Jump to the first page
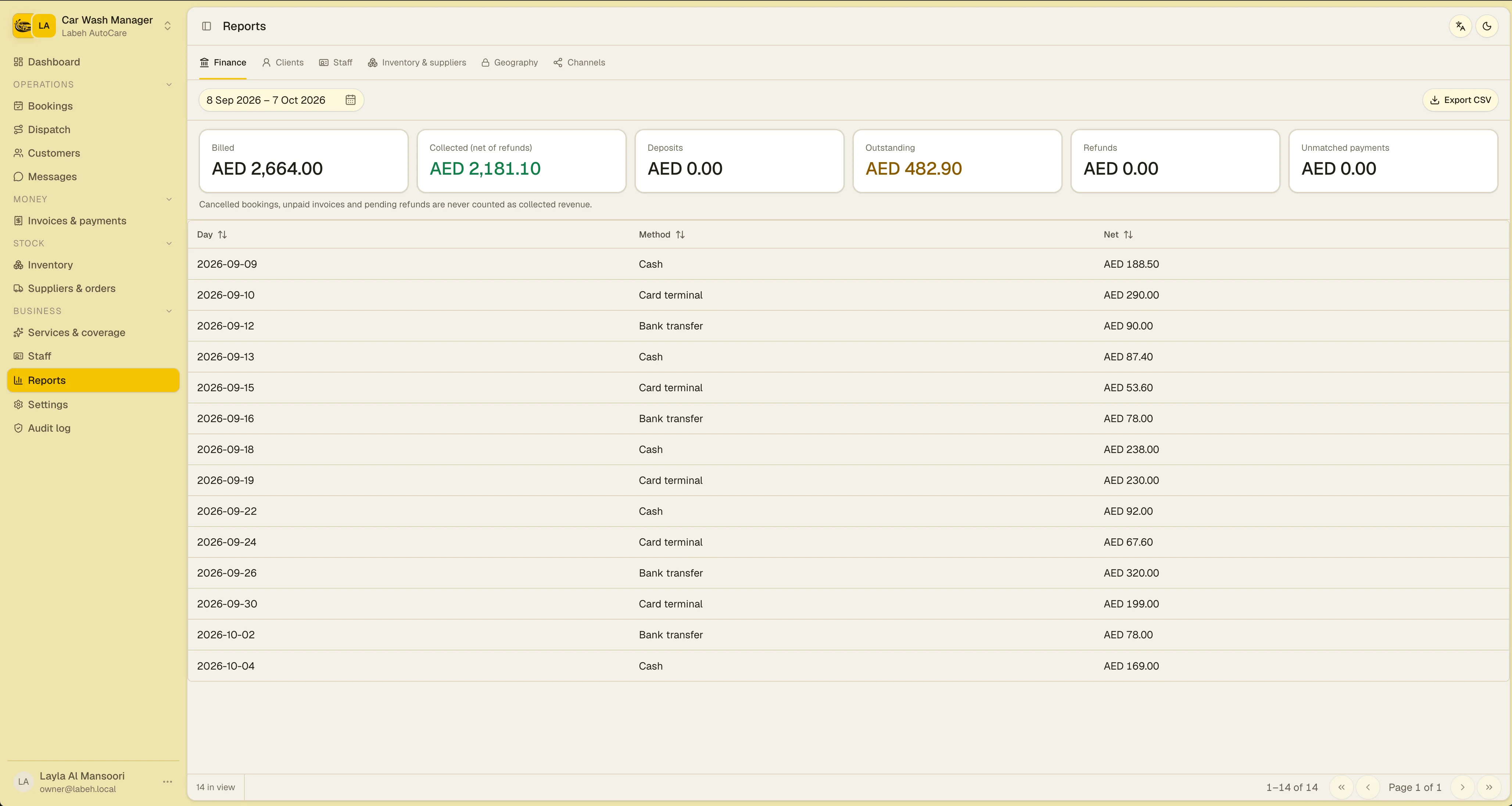This screenshot has width=1512, height=806. [x=1341, y=787]
